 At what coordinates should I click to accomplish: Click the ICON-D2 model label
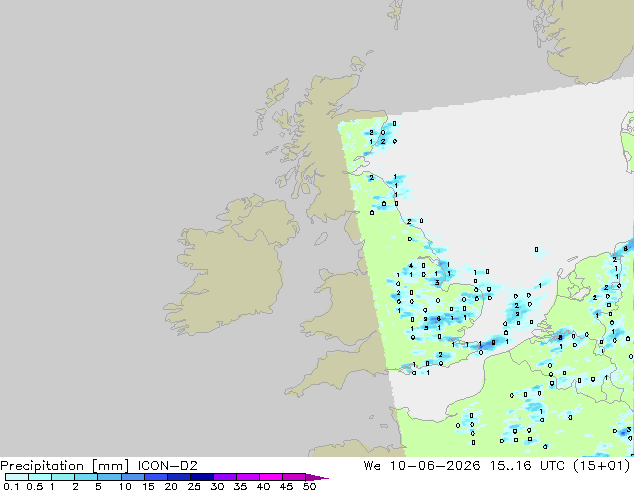point(167,466)
